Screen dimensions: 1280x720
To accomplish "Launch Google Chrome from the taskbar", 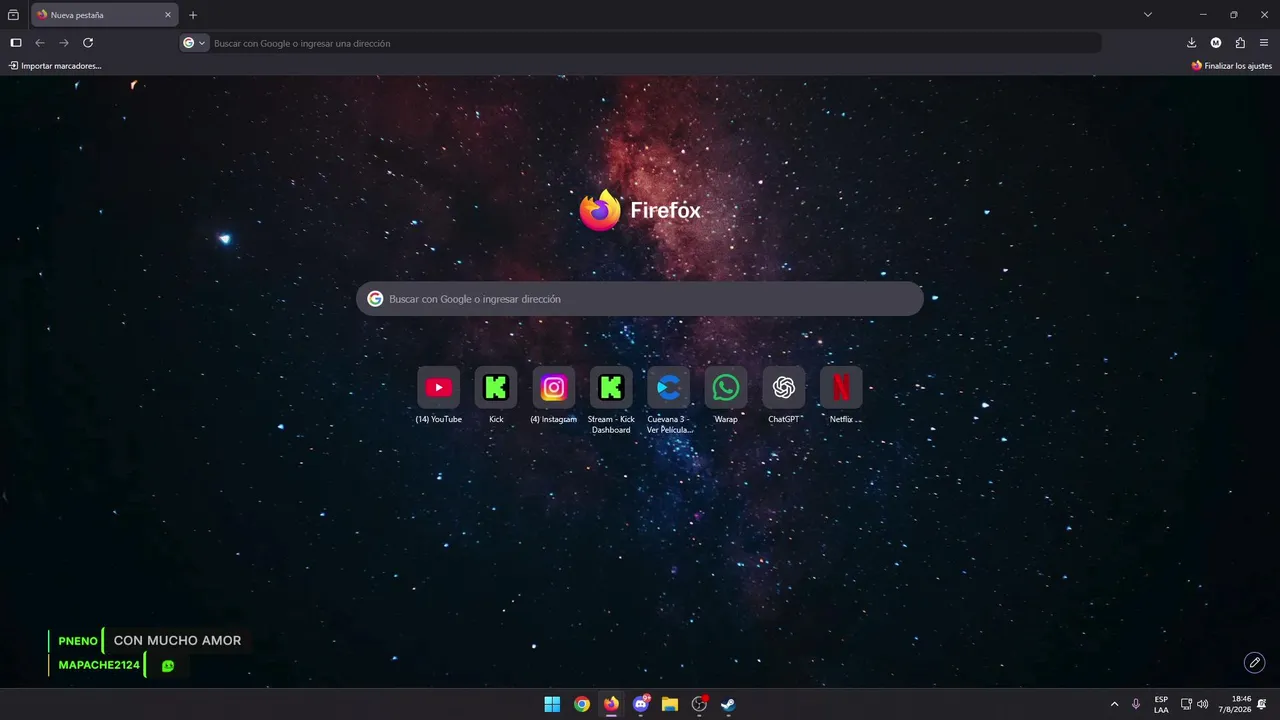I will (x=582, y=704).
